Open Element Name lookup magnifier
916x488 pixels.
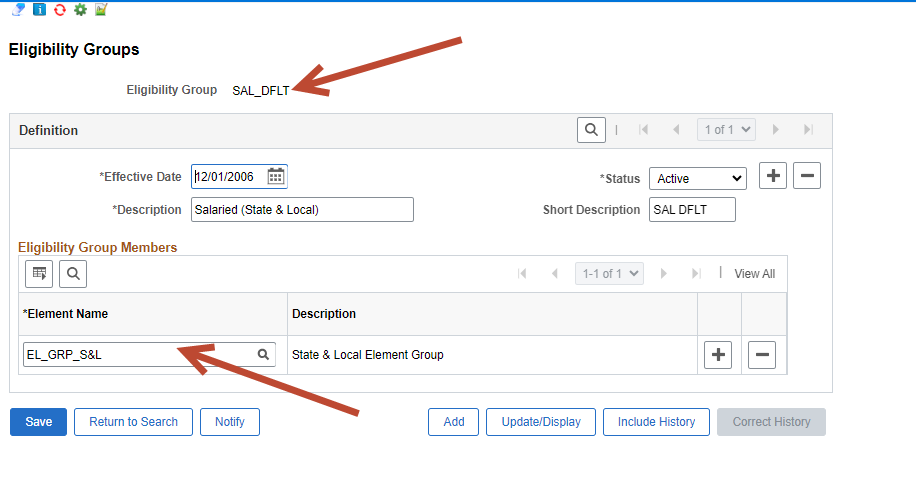(263, 354)
